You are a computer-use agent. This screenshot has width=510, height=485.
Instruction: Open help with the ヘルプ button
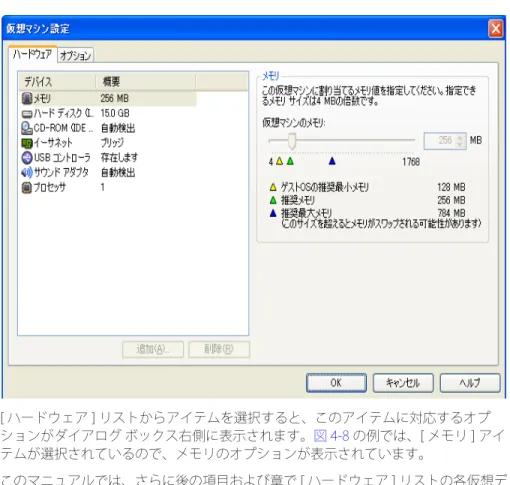pos(470,383)
